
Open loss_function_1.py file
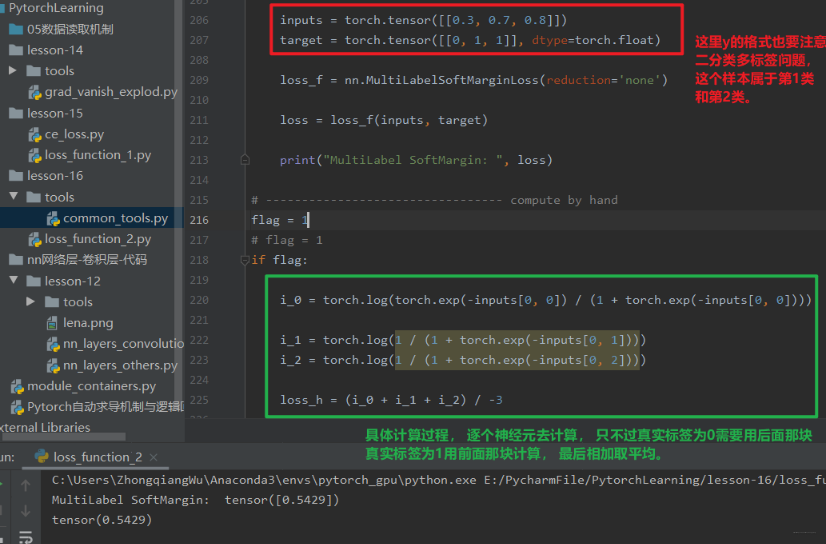pyautogui.click(x=97, y=155)
